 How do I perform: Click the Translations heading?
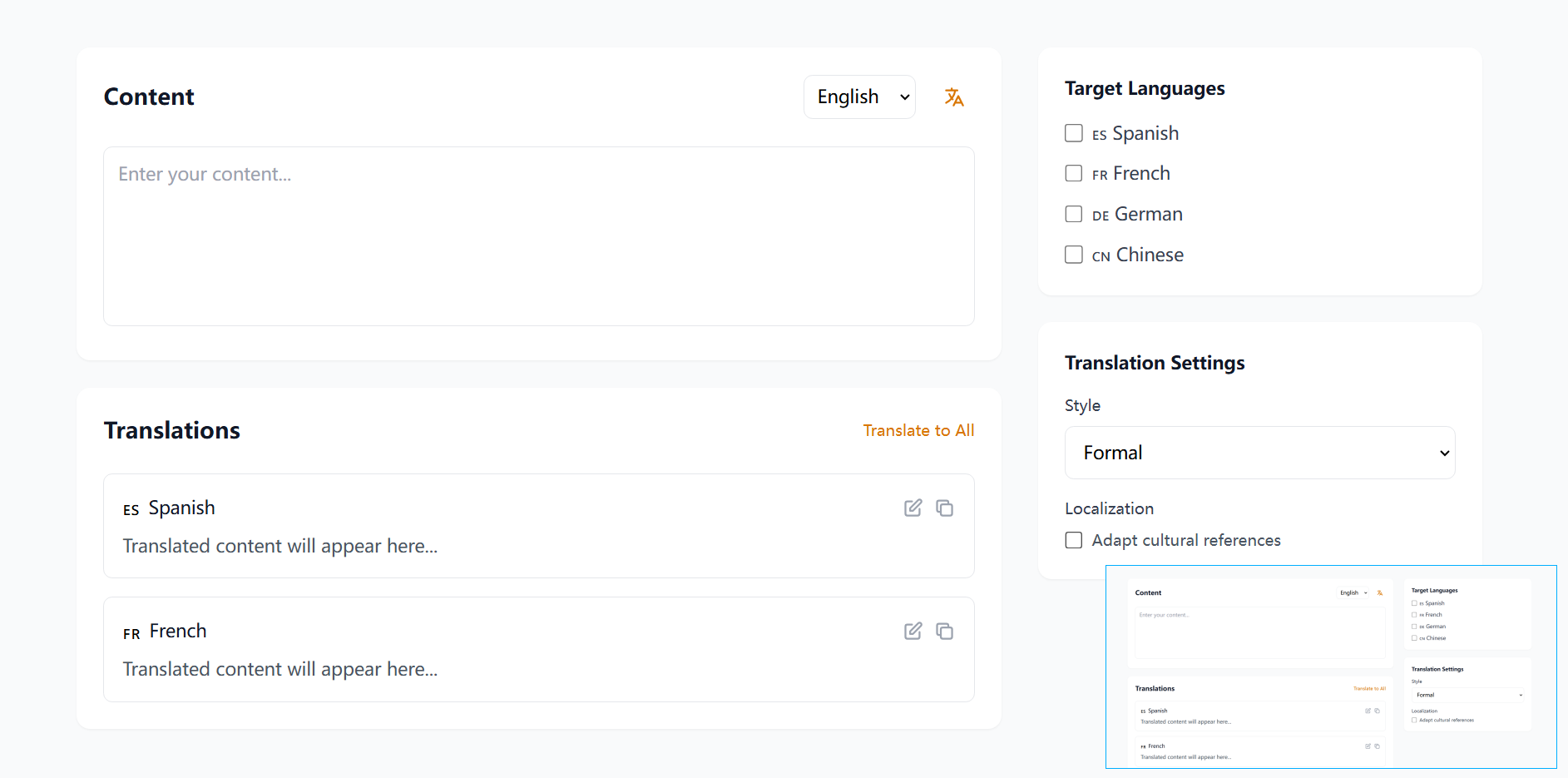tap(172, 430)
